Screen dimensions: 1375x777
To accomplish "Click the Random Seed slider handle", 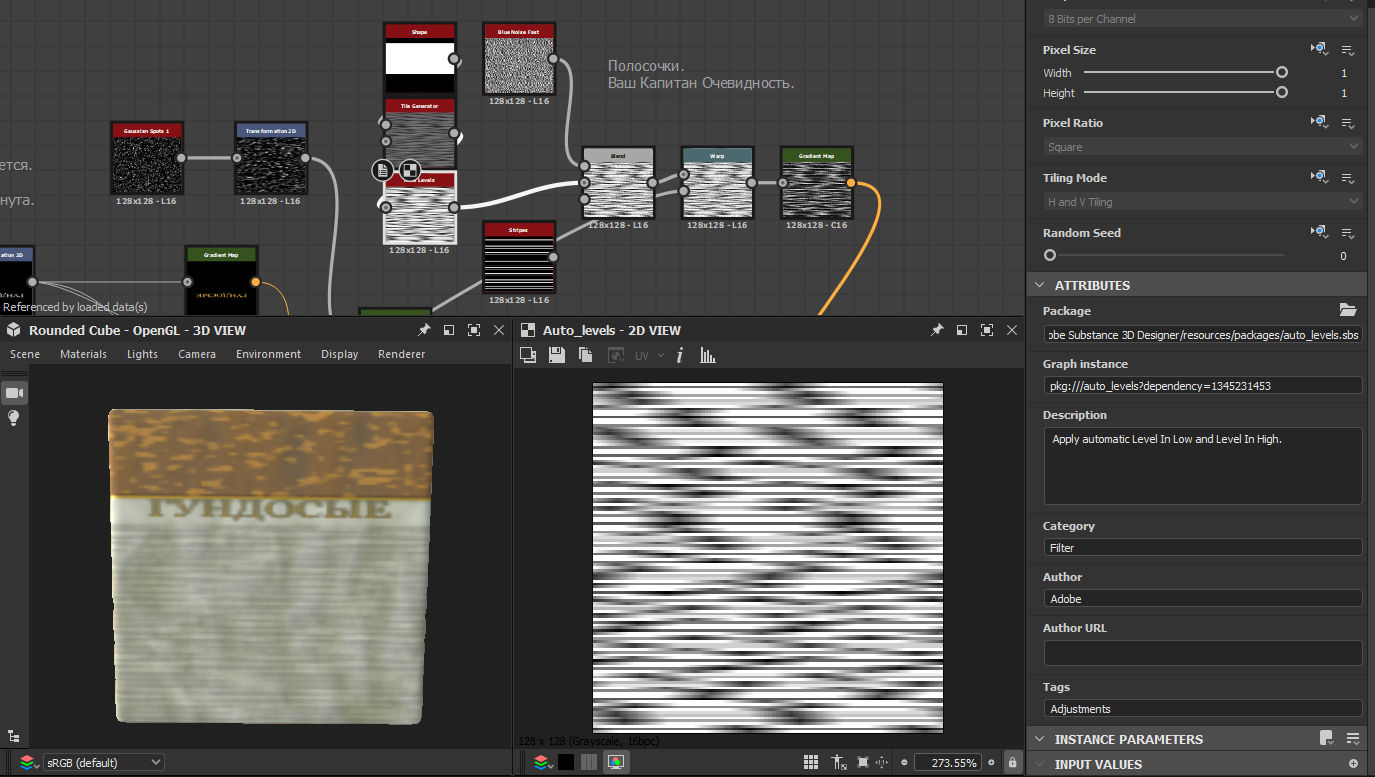I will click(1049, 255).
